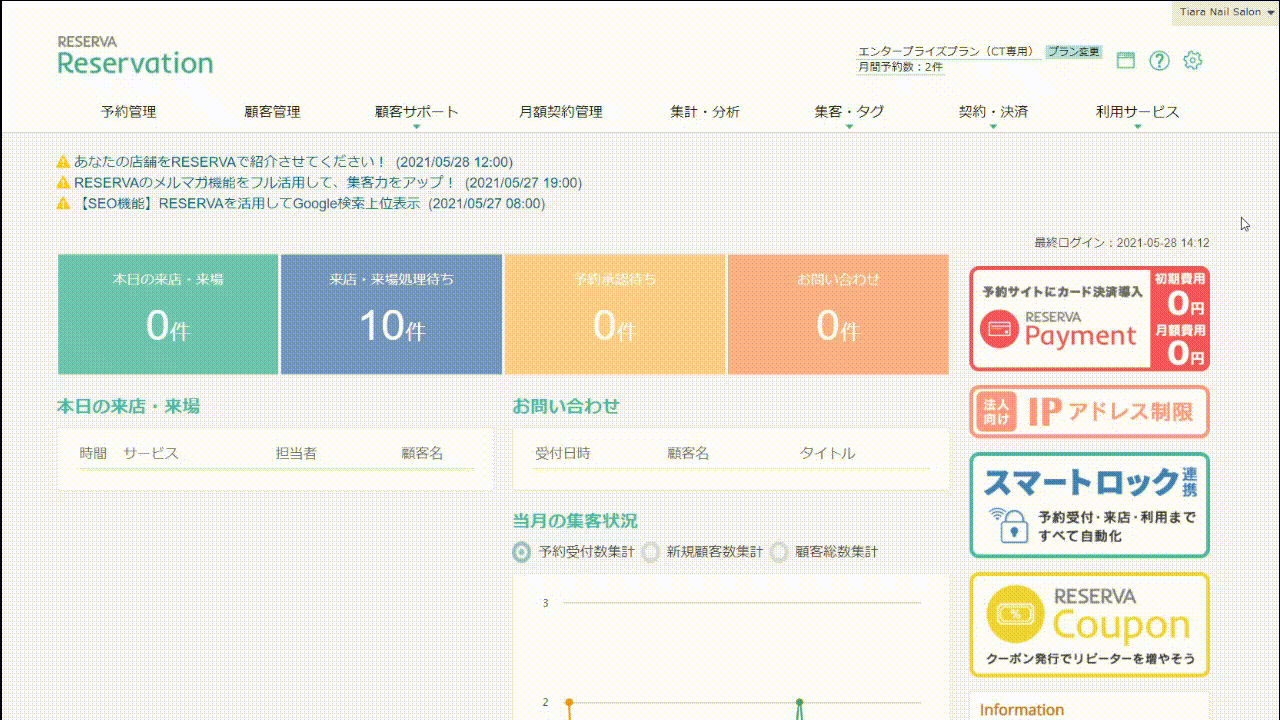Select the 新規顧客数集計 radio button
Image resolution: width=1280 pixels, height=720 pixels.
(x=650, y=551)
